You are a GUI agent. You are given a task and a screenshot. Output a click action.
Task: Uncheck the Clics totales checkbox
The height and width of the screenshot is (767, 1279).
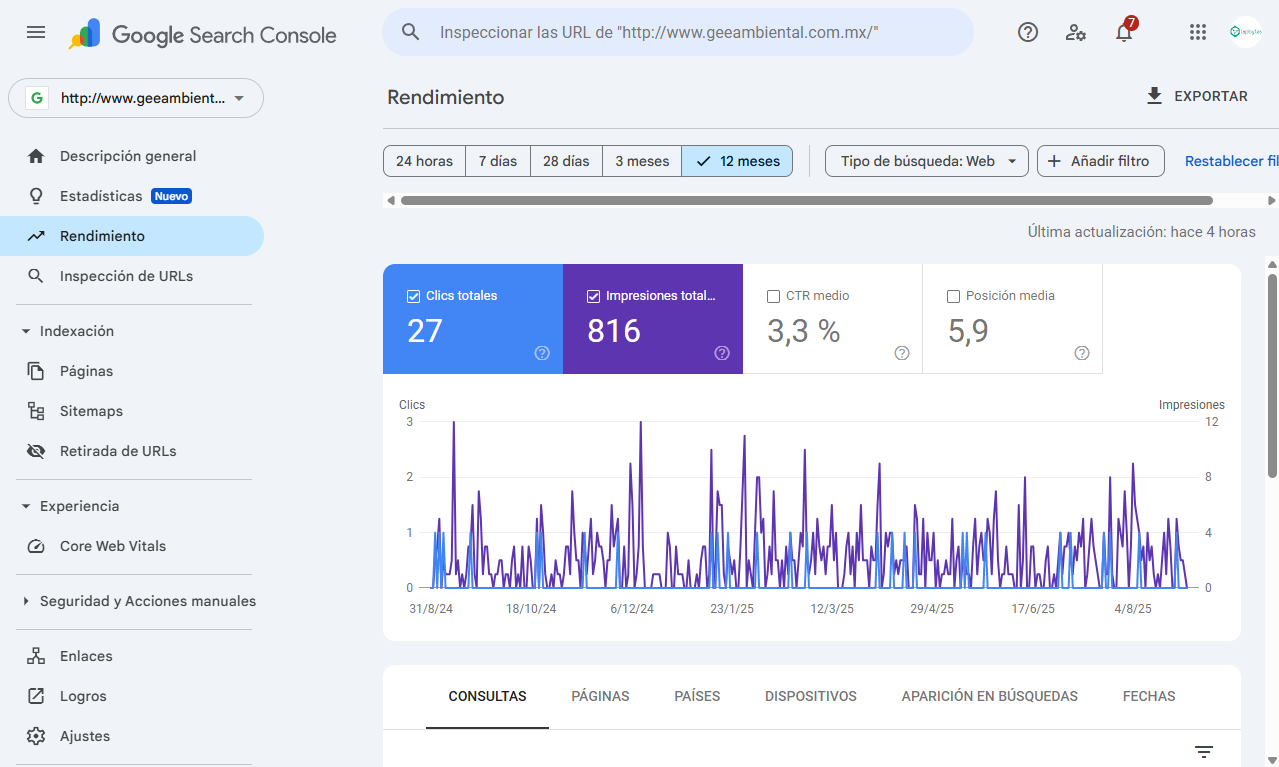(x=413, y=296)
